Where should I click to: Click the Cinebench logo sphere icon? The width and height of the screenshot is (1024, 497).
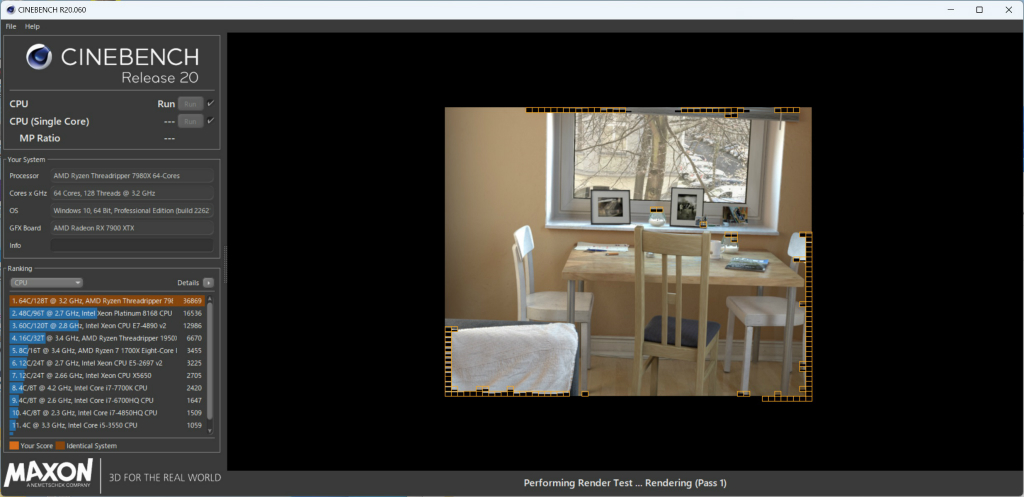click(39, 57)
